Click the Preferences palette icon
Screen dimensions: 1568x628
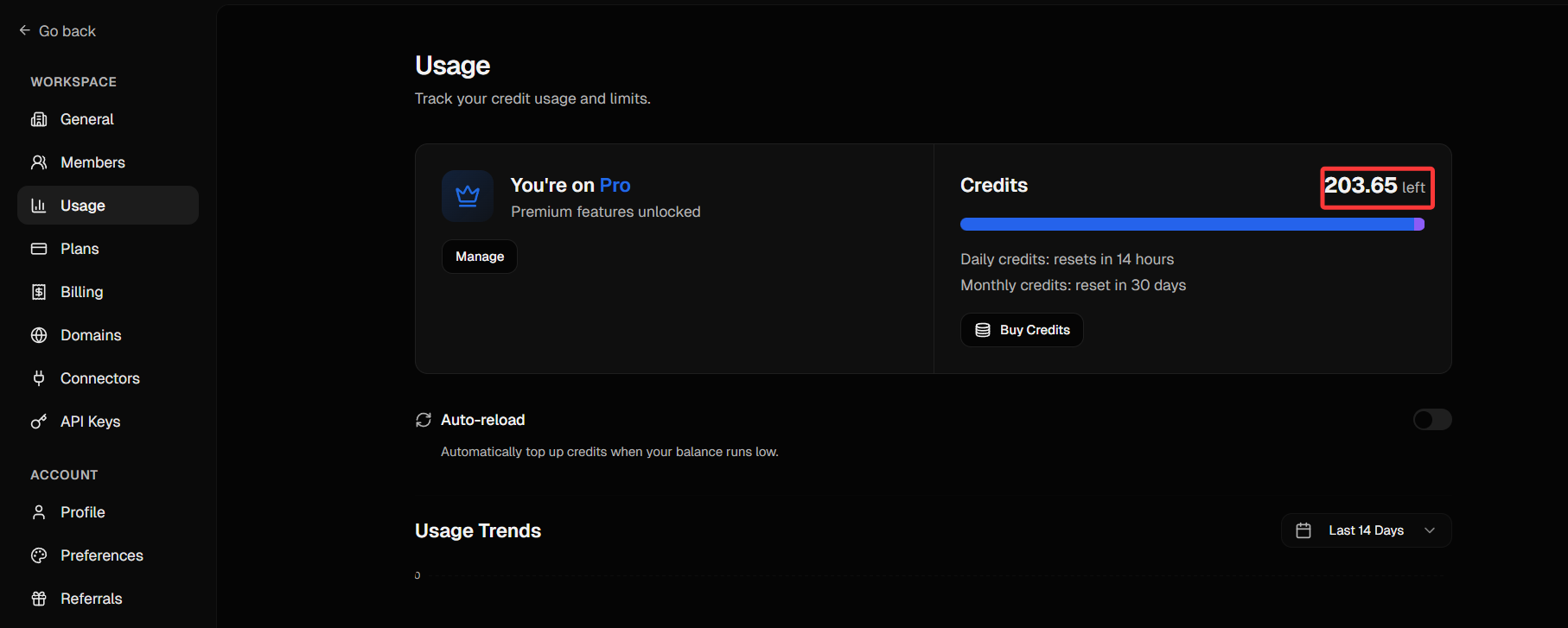(39, 555)
